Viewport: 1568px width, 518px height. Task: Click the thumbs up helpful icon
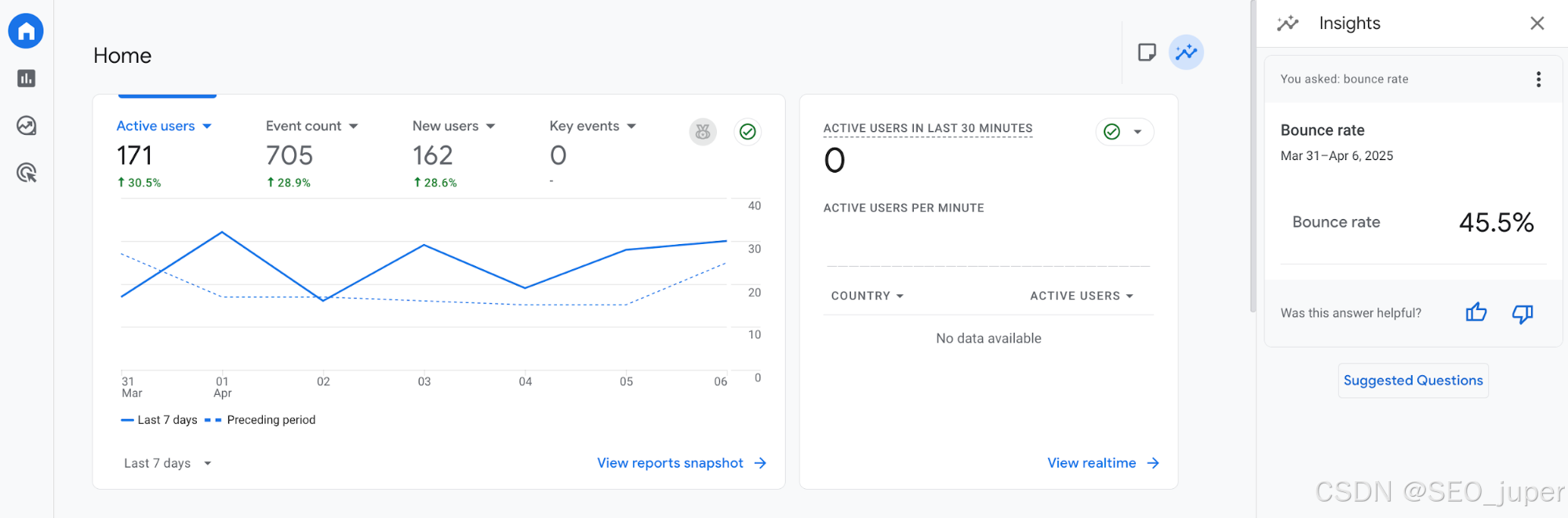coord(1476,313)
